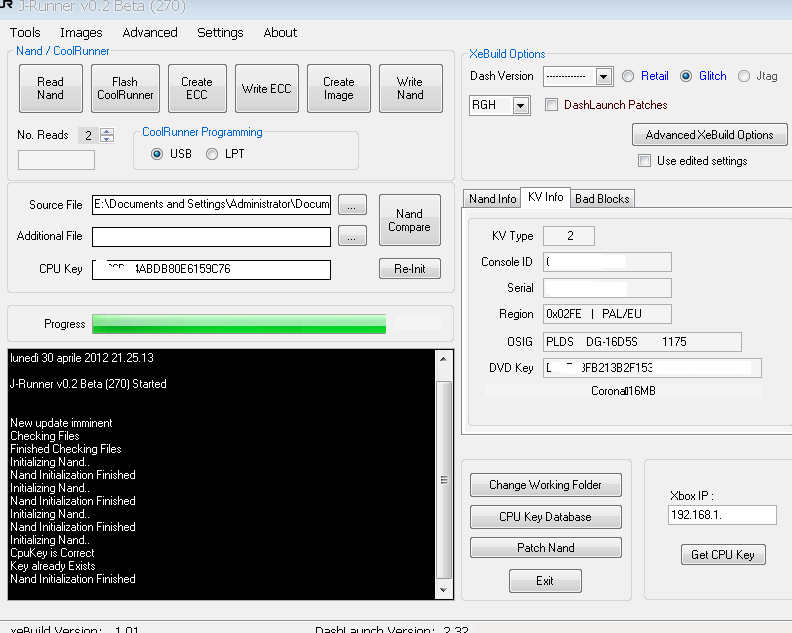The image size is (792, 633).
Task: Enable DashLaunch Patches checkbox
Action: coord(552,105)
